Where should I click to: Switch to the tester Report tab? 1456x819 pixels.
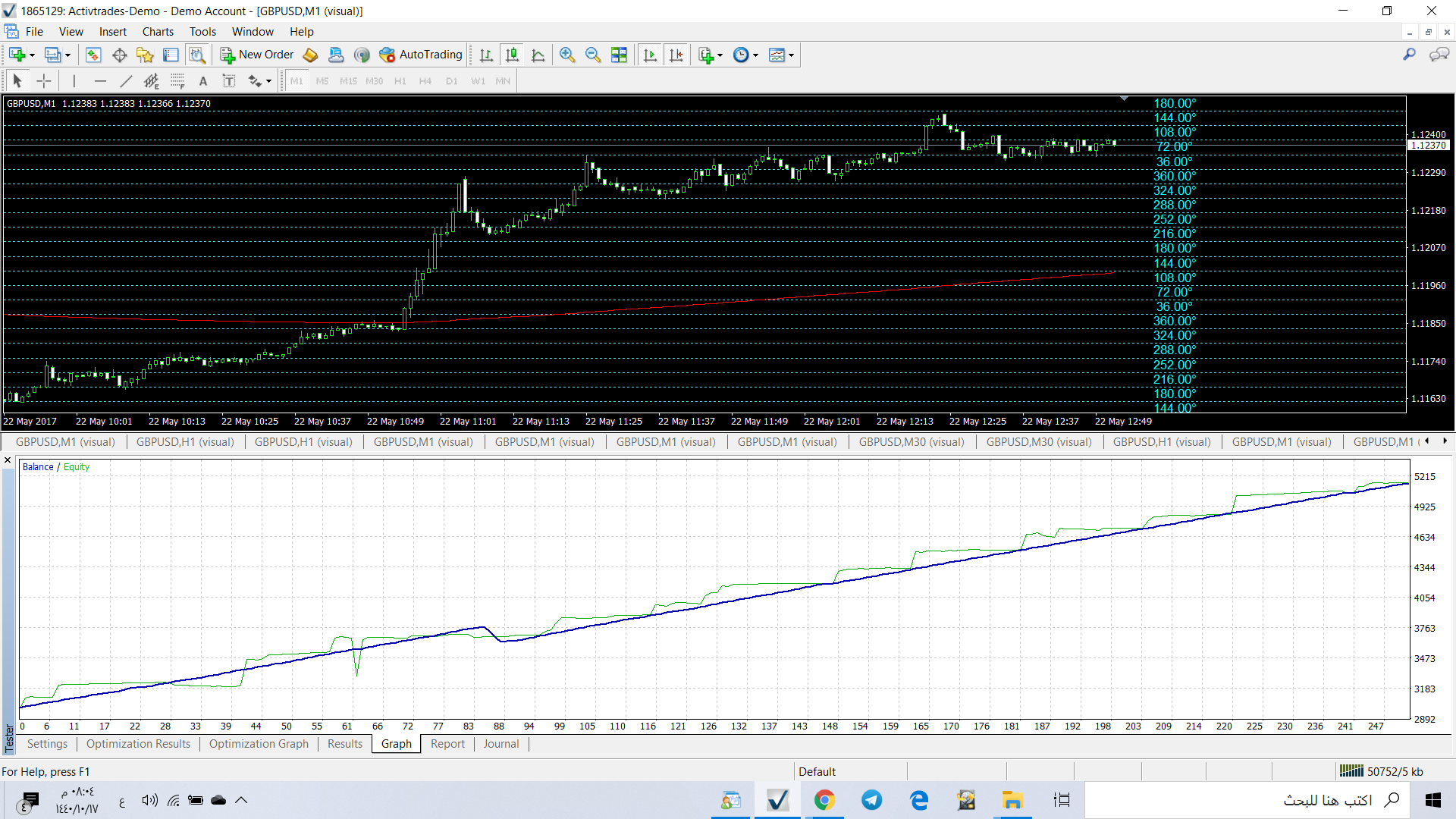click(447, 744)
